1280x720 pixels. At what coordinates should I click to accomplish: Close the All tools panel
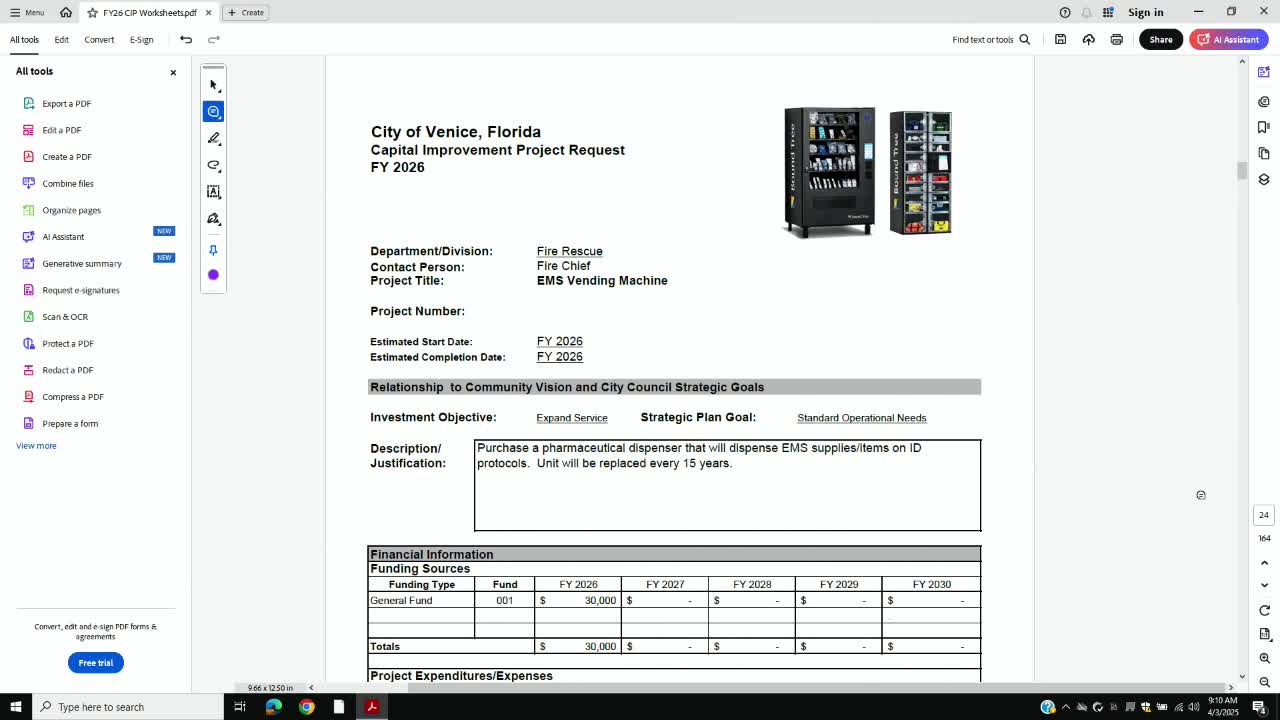[x=173, y=72]
